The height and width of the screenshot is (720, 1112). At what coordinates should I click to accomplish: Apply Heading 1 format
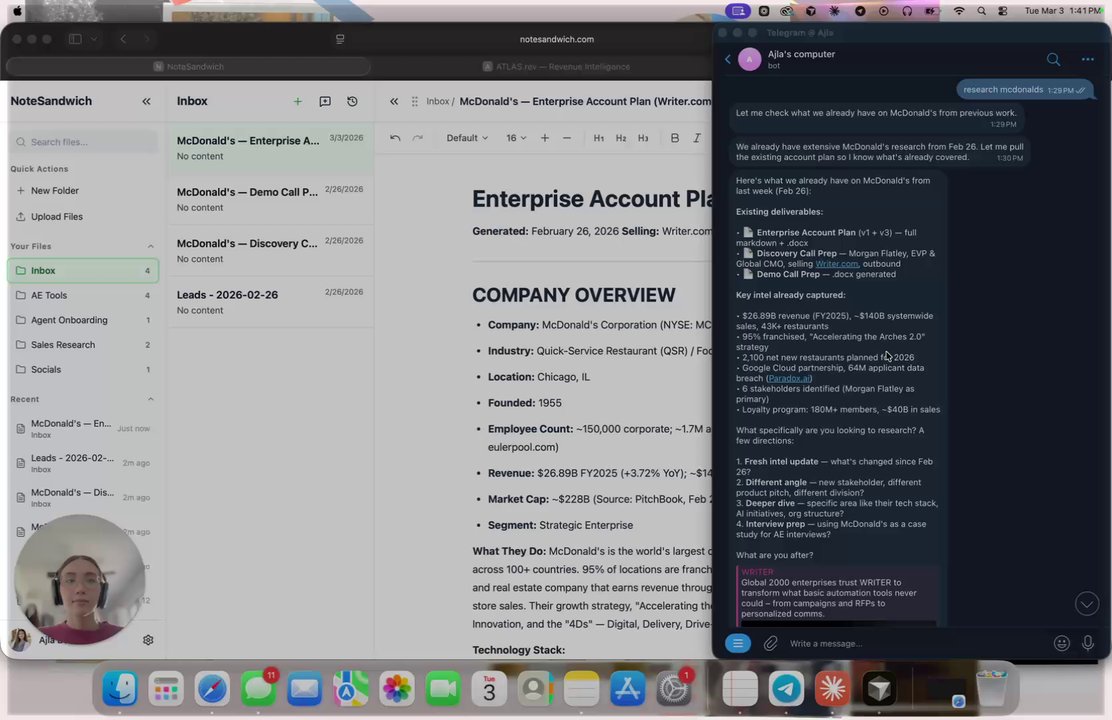click(599, 138)
